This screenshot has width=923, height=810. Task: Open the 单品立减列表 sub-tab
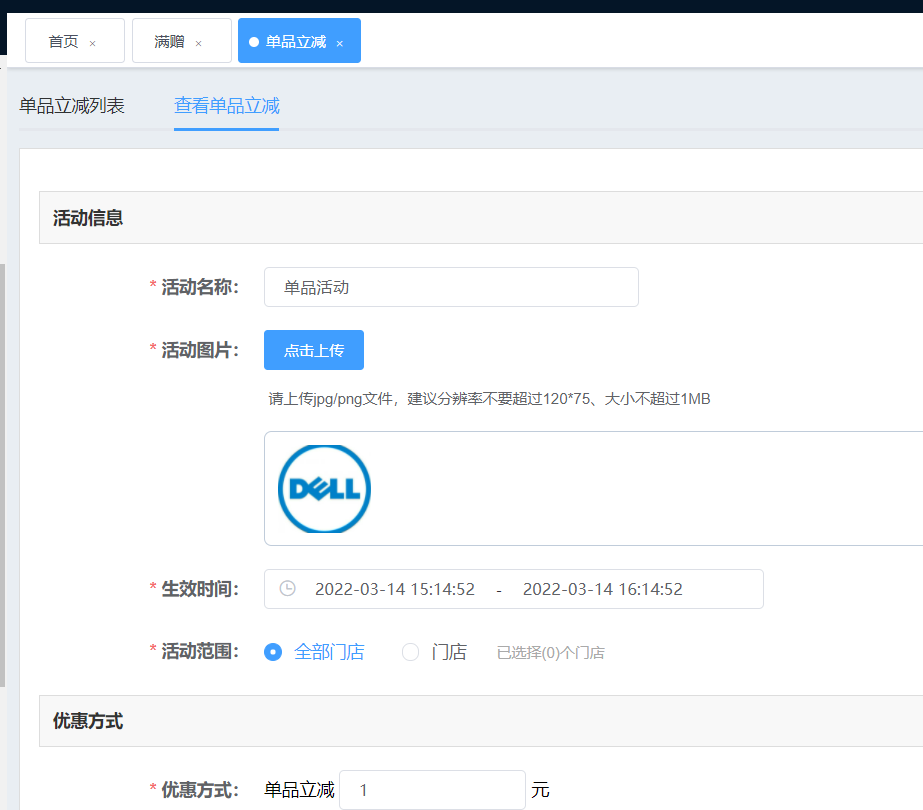pyautogui.click(x=72, y=105)
